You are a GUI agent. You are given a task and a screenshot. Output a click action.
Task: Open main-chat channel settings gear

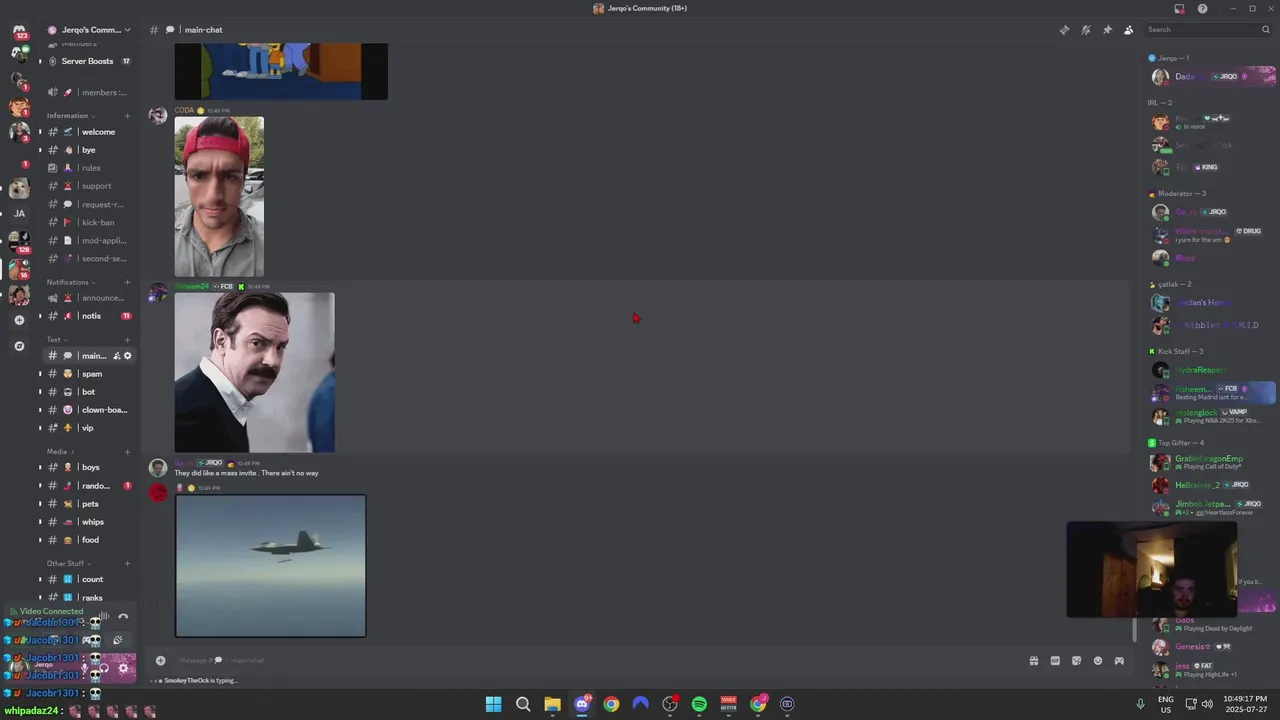click(127, 356)
